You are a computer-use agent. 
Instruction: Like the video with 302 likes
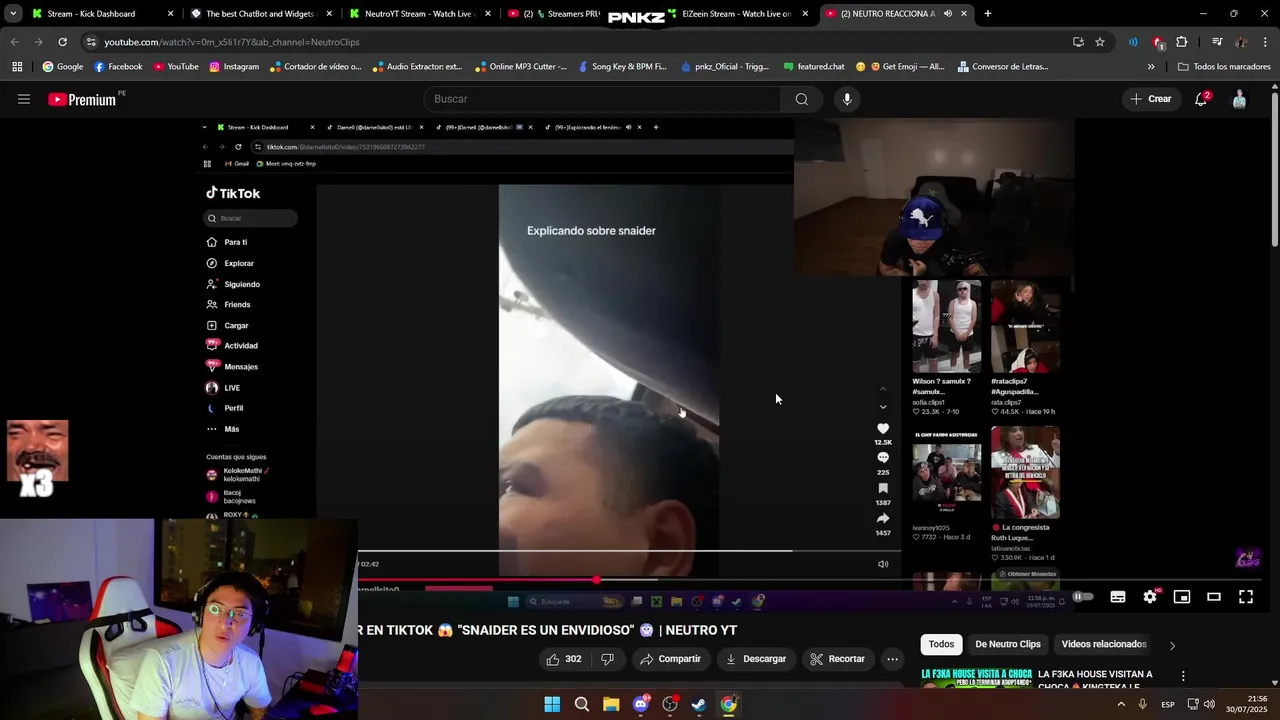563,659
